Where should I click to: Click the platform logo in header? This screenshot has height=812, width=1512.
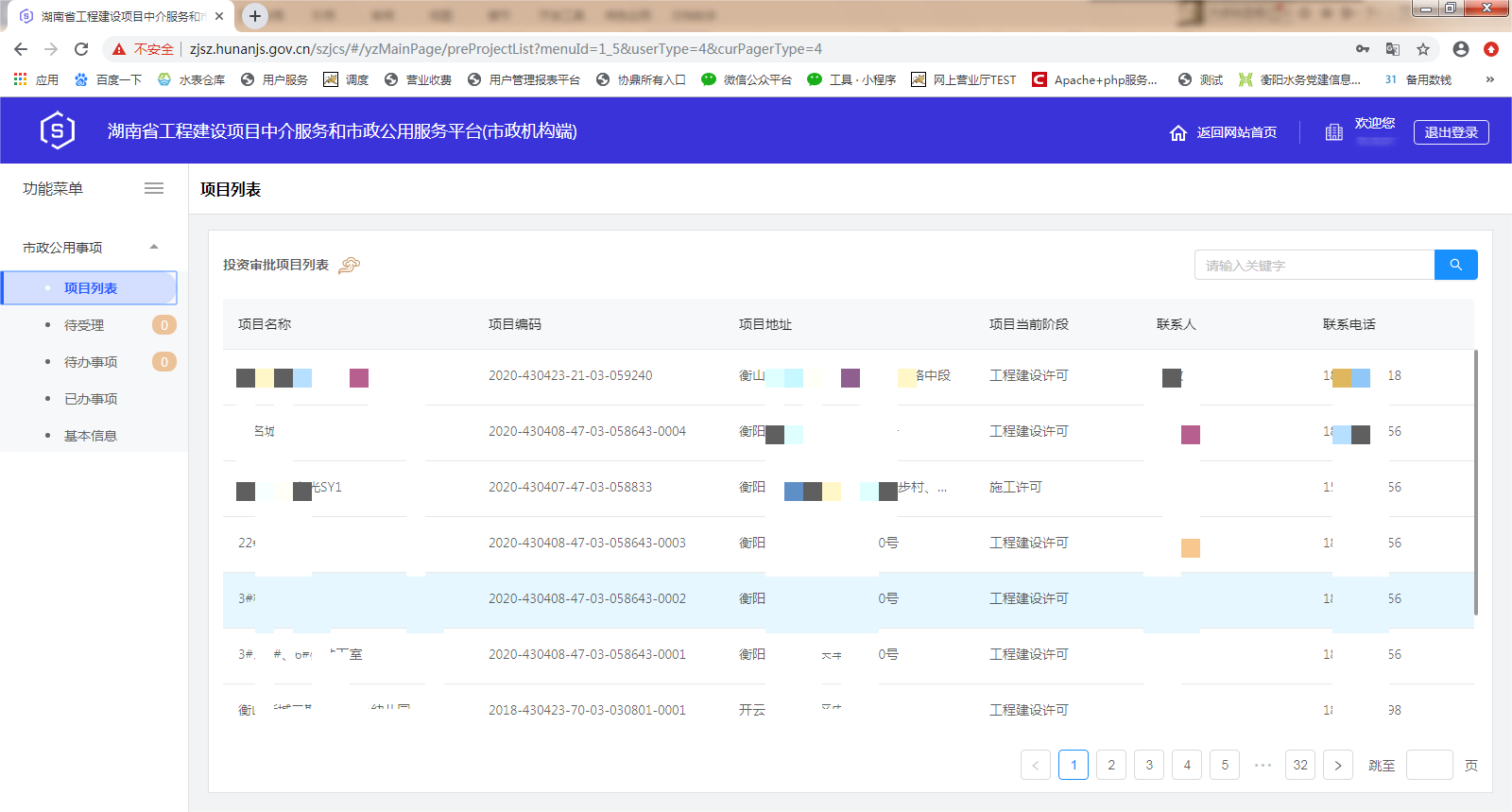tap(58, 130)
